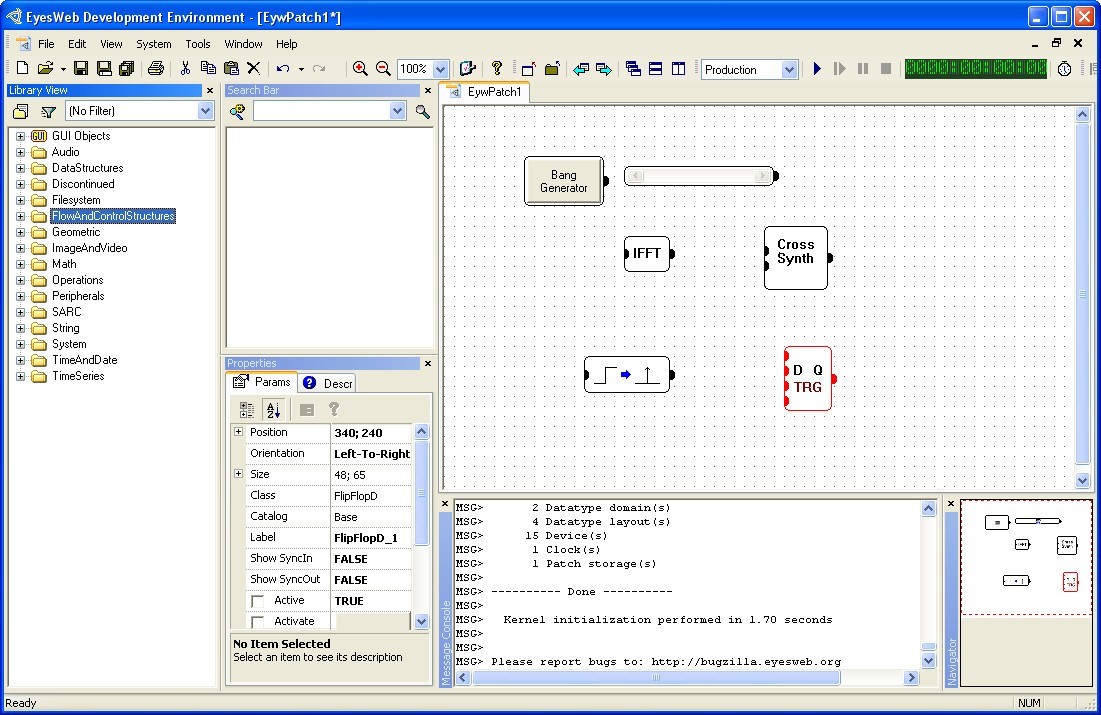This screenshot has width=1101, height=715.
Task: Pause patch execution
Action: [x=863, y=69]
